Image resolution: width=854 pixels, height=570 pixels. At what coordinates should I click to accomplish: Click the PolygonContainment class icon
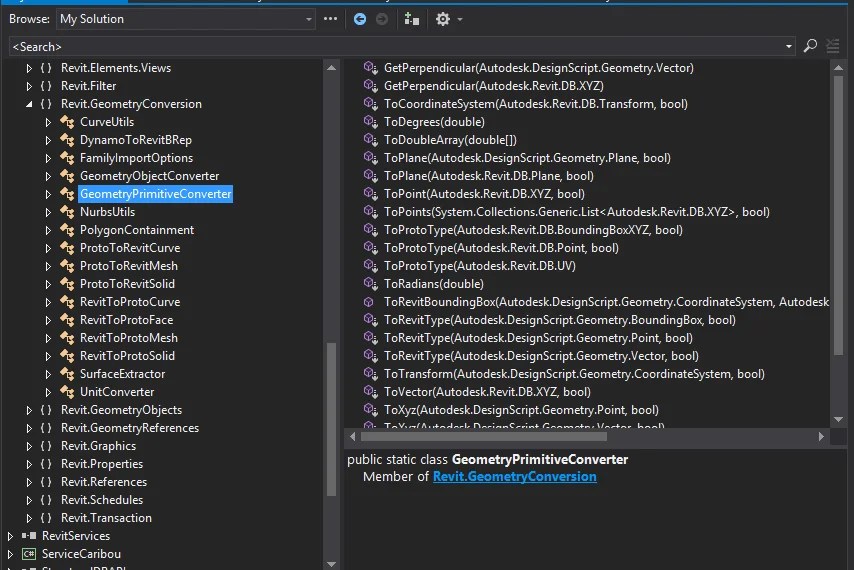(x=68, y=230)
